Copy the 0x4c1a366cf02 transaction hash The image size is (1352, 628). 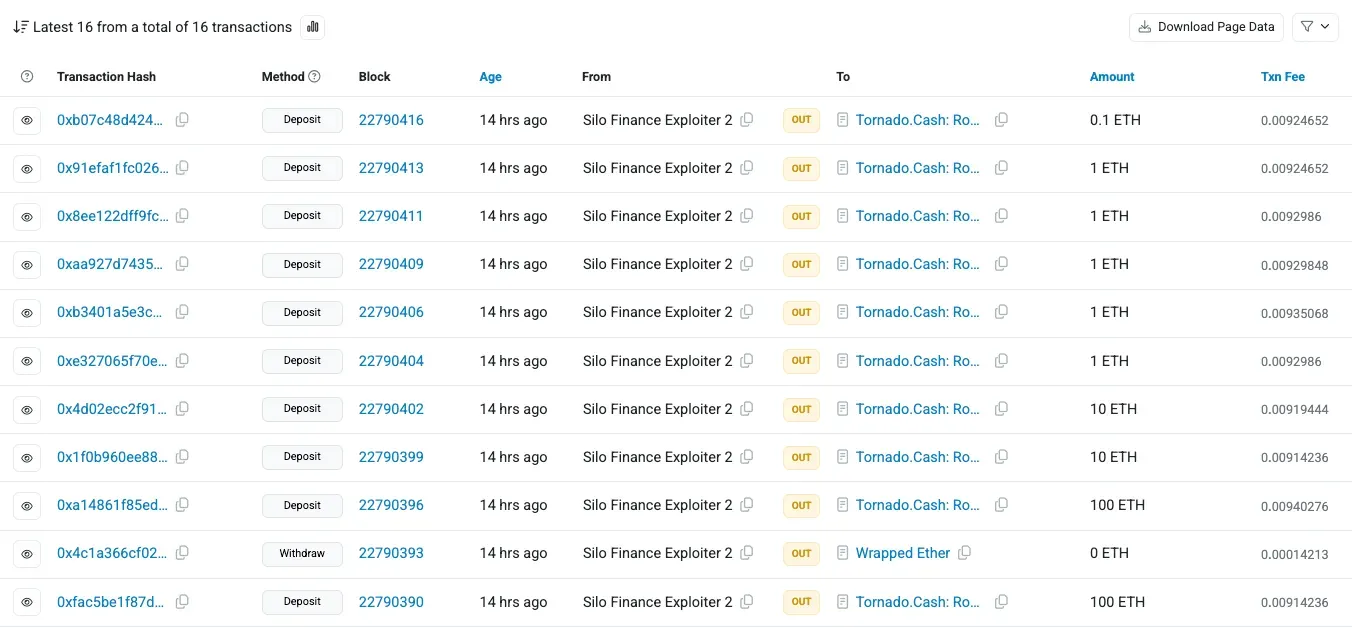[x=182, y=553]
